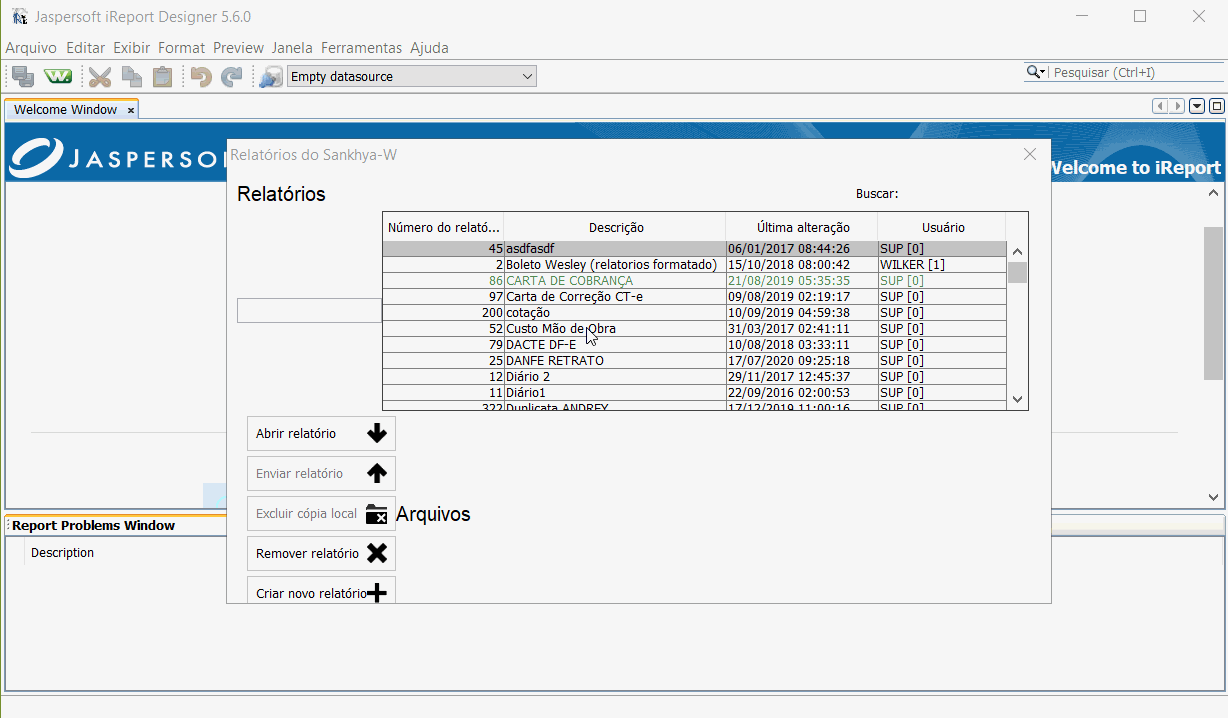Click the Redo arrow icon
Viewport: 1228px width, 718px height.
(232, 77)
